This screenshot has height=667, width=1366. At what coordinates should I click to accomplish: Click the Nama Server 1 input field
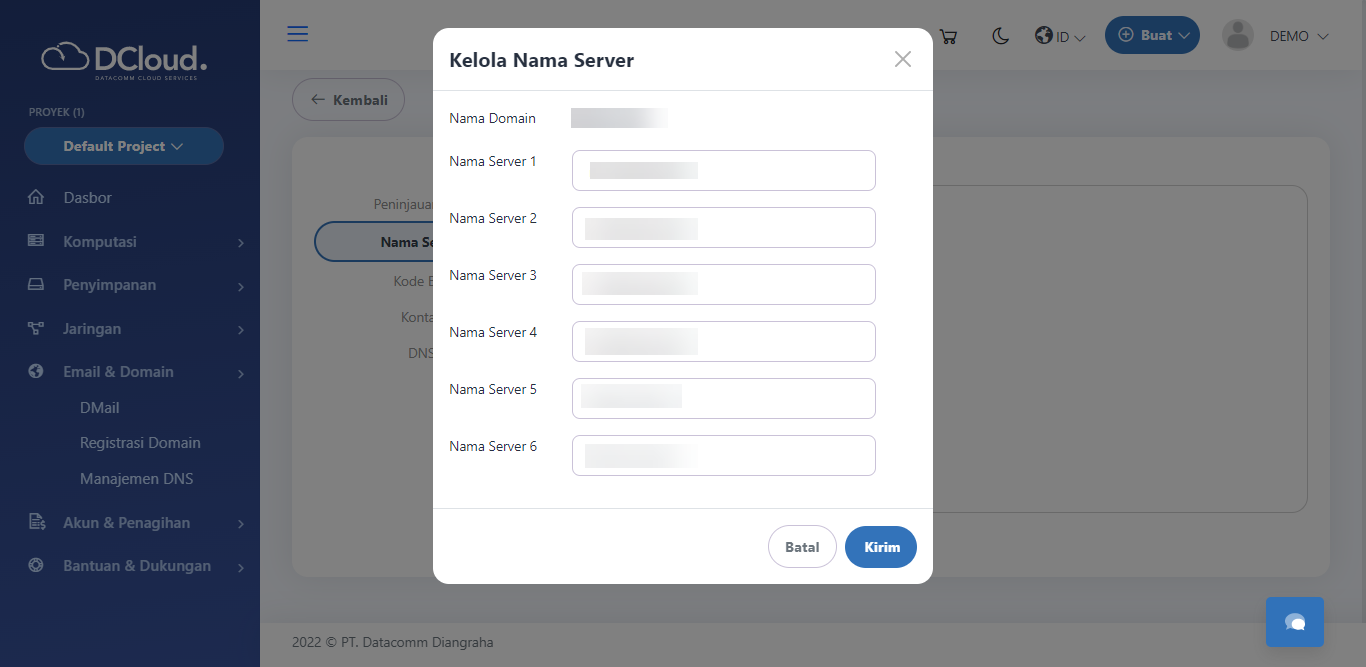(x=723, y=170)
